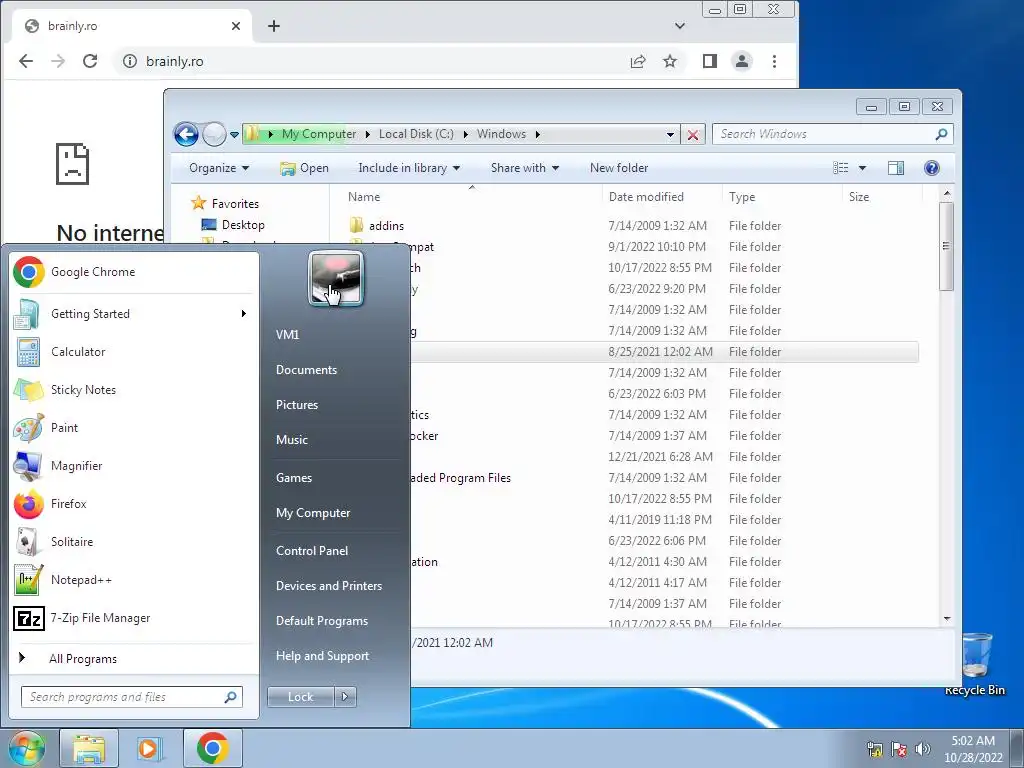Open Magnifier from the Start menu
Image resolution: width=1024 pixels, height=768 pixels.
pos(133,466)
